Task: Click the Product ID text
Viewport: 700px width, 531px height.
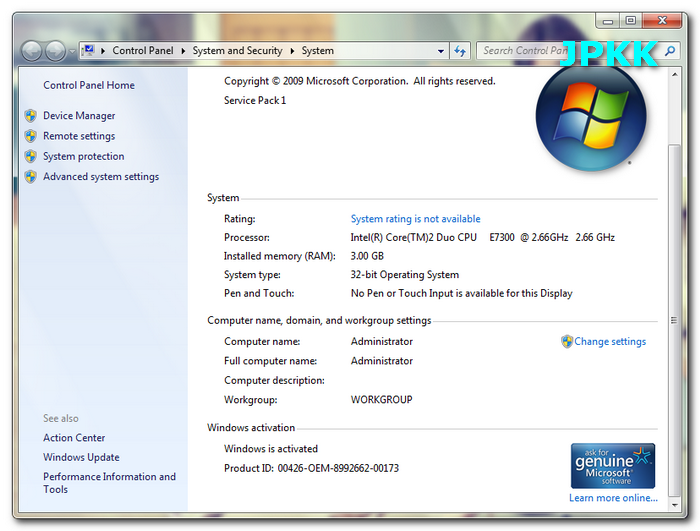Action: tap(311, 468)
